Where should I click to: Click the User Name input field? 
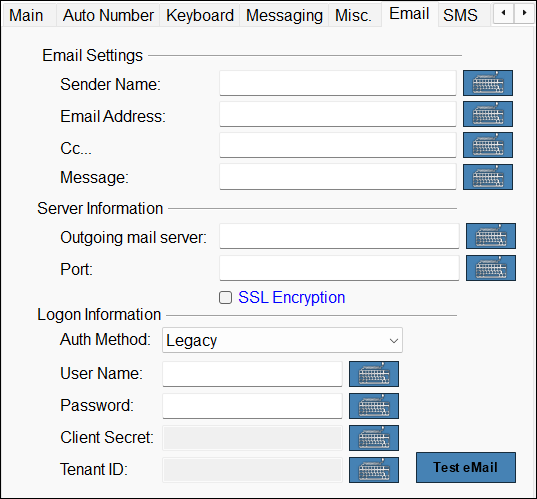pos(252,374)
